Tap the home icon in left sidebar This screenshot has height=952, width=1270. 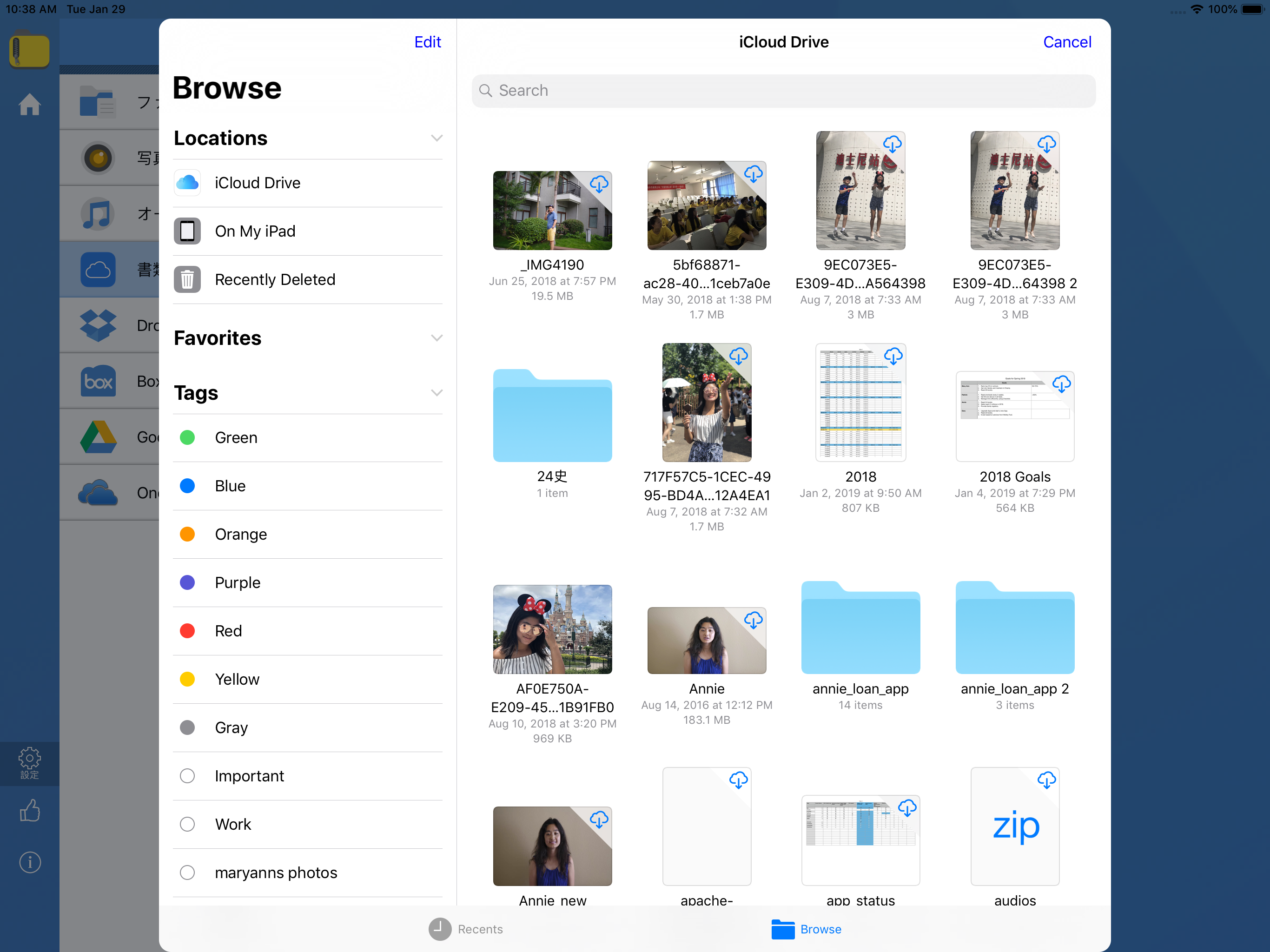[29, 105]
